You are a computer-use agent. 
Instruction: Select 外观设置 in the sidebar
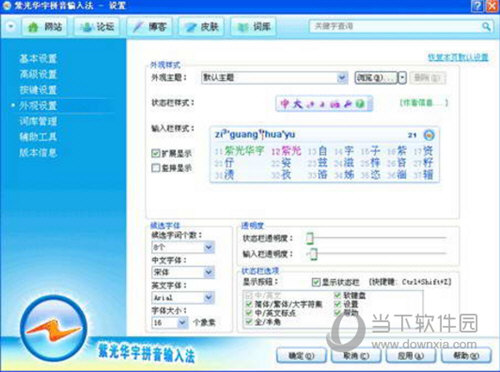click(x=38, y=106)
